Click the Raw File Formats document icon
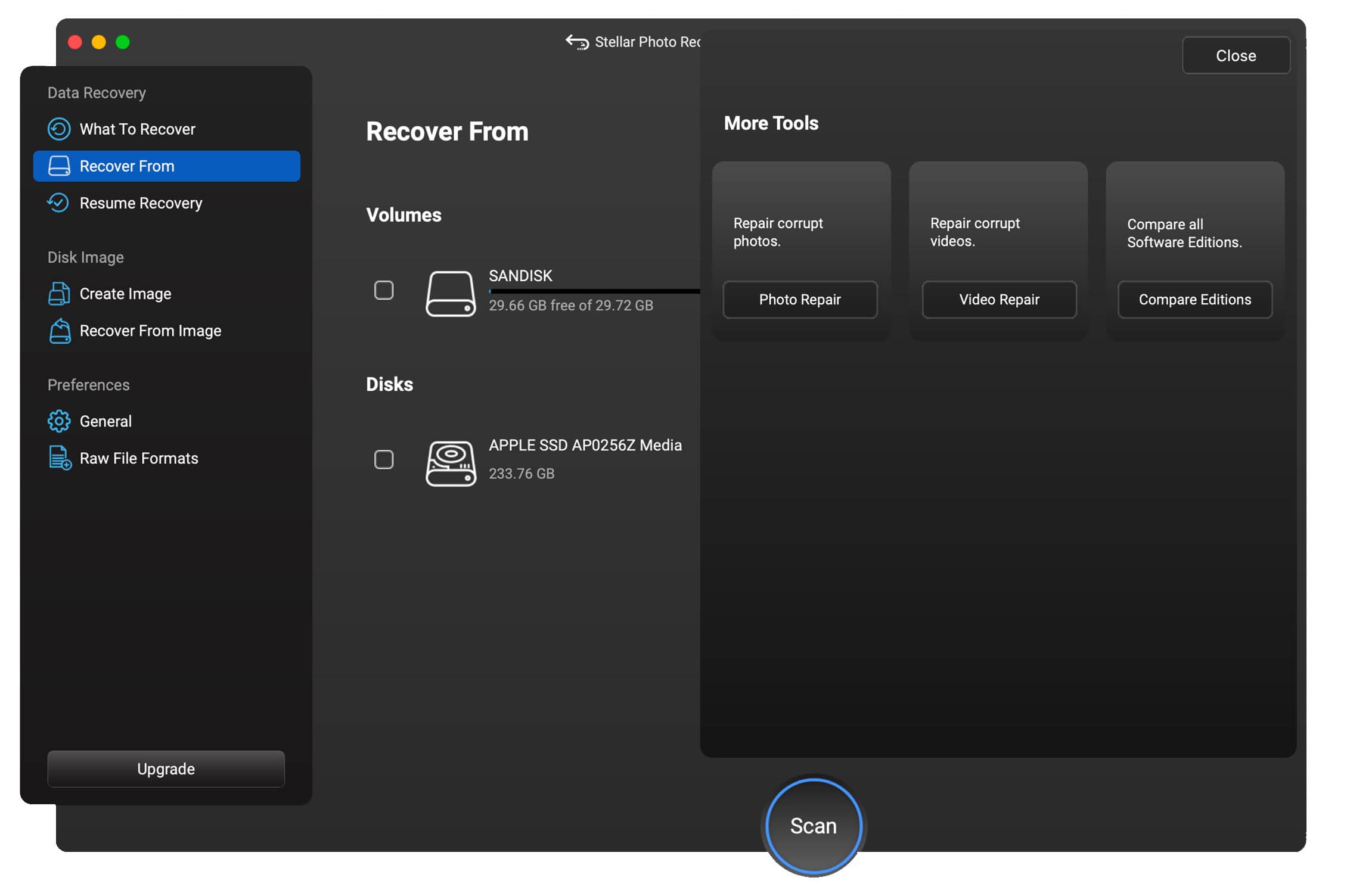The height and width of the screenshot is (896, 1347). (x=60, y=458)
